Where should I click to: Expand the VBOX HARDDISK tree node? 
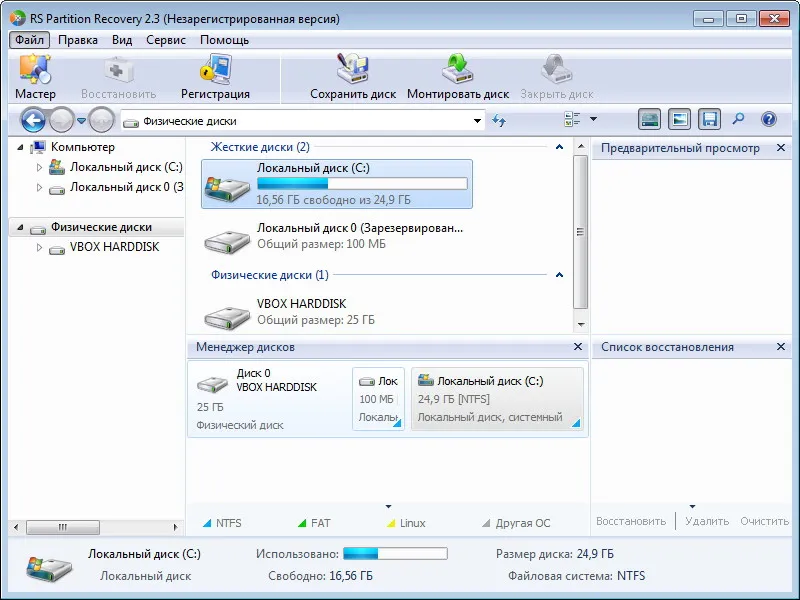tap(39, 247)
